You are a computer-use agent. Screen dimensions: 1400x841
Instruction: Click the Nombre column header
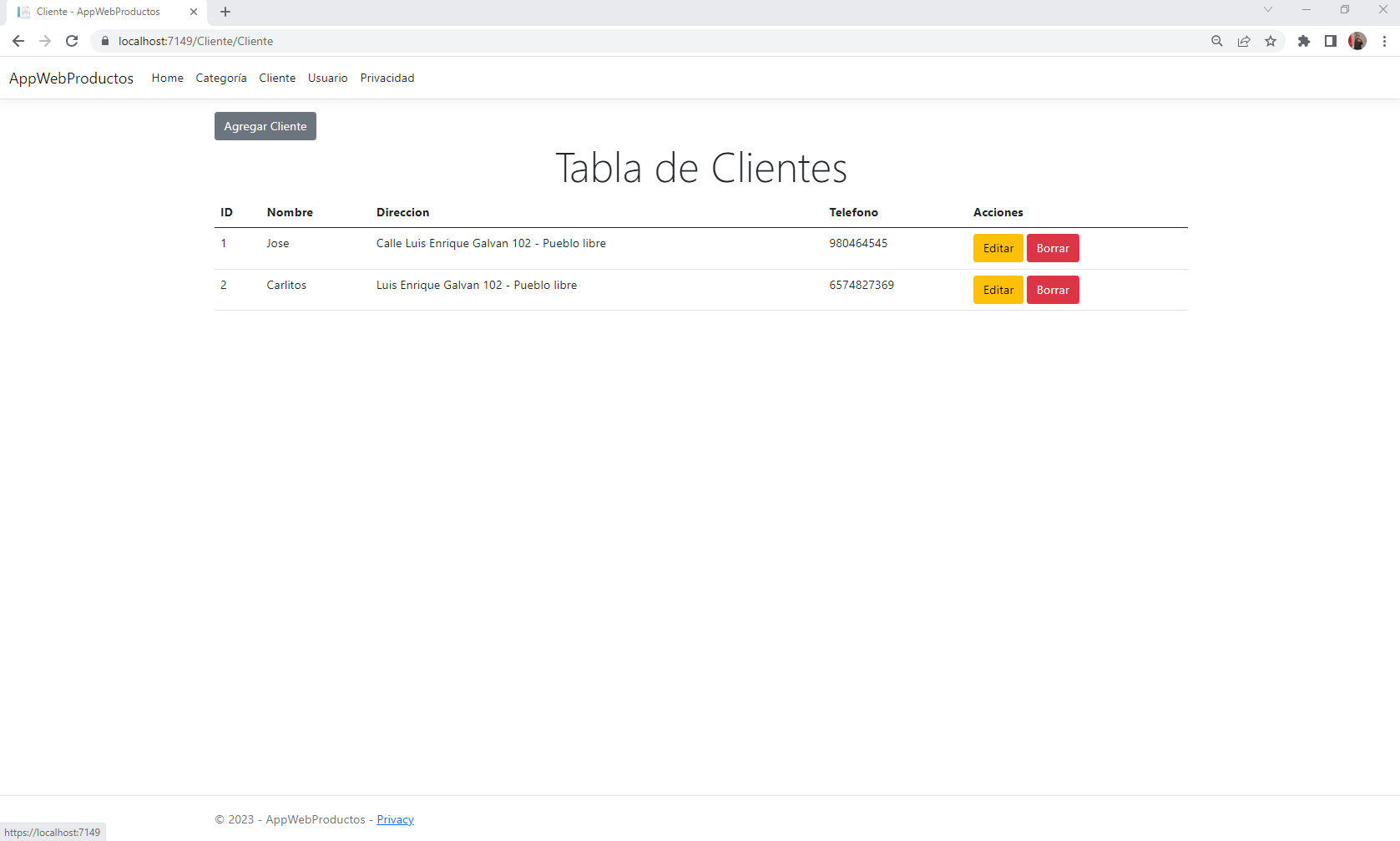[290, 212]
